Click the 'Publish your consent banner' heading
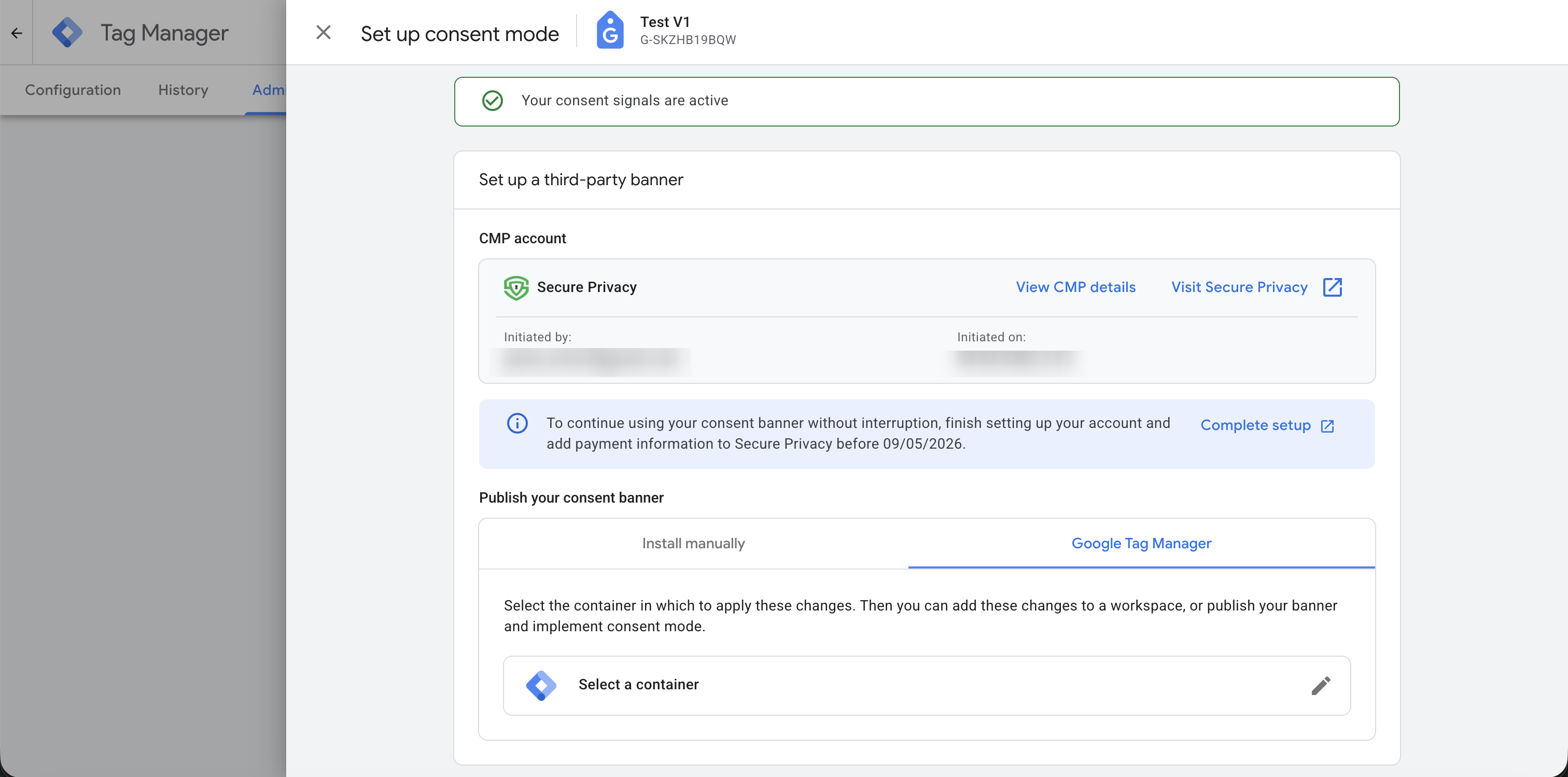The height and width of the screenshot is (777, 1568). [571, 498]
